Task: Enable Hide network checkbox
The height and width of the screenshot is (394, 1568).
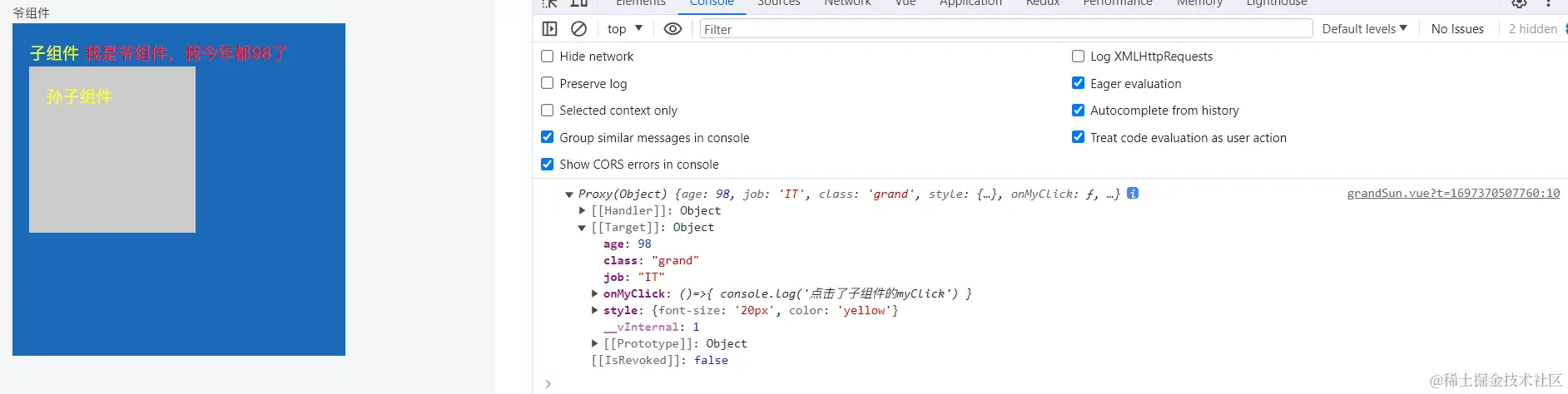Action: tap(547, 57)
